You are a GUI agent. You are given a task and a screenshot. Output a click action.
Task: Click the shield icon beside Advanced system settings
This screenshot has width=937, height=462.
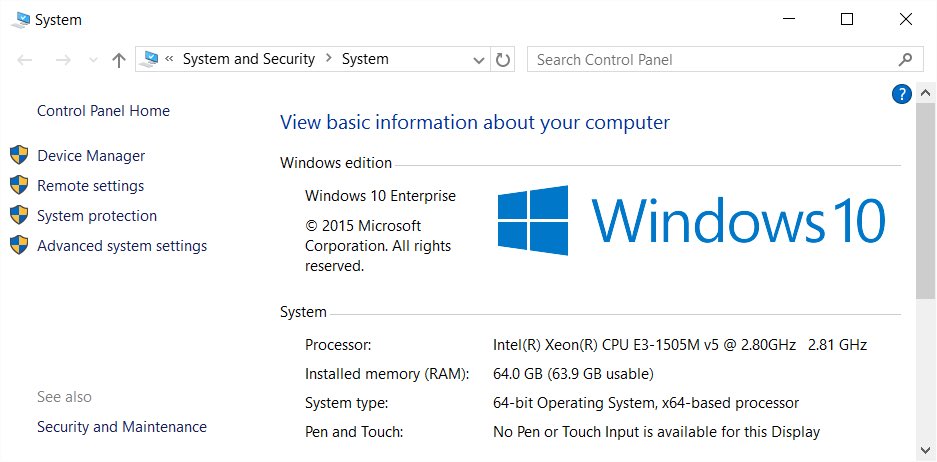(x=19, y=244)
